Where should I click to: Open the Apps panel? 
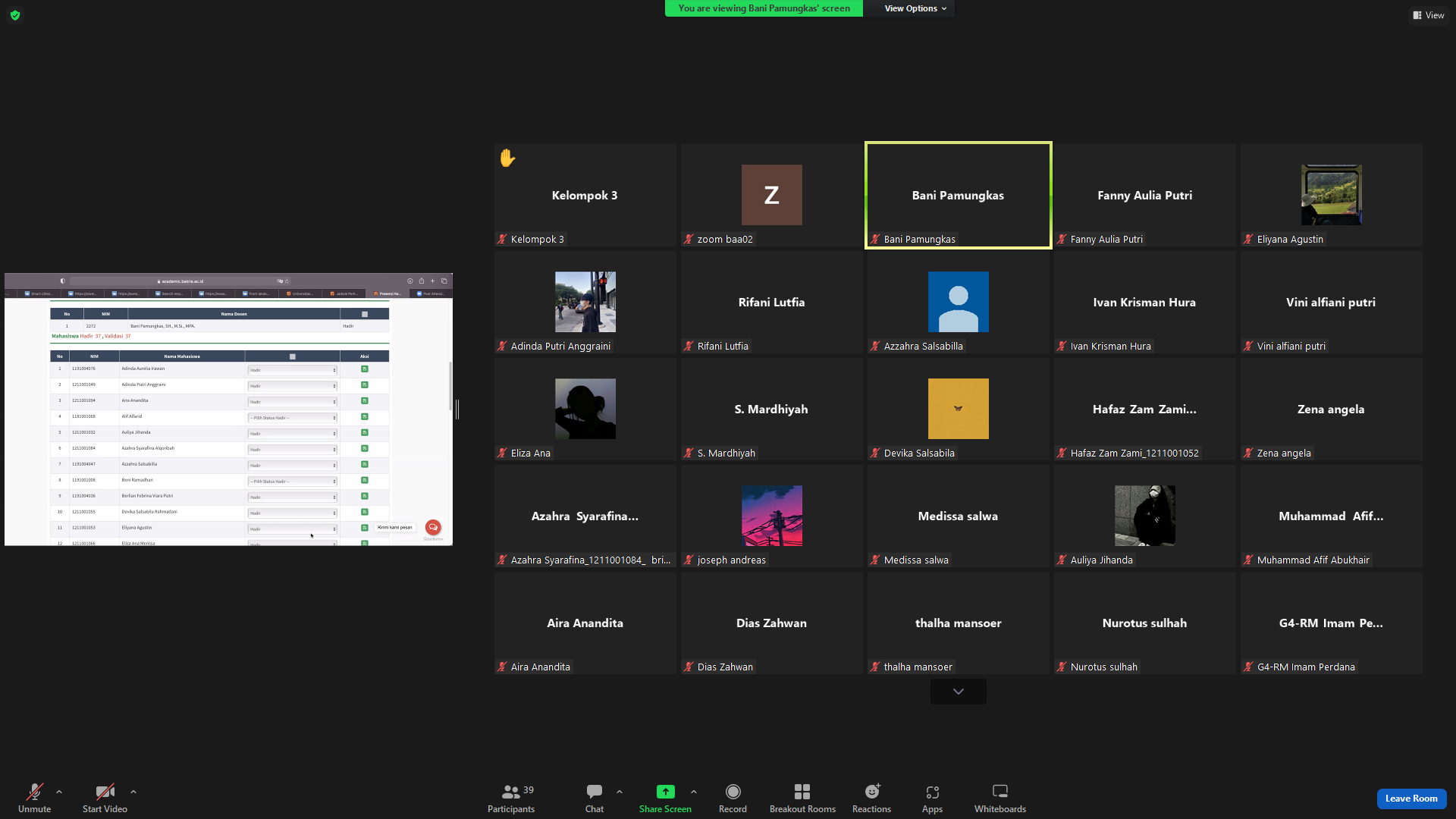point(932,799)
